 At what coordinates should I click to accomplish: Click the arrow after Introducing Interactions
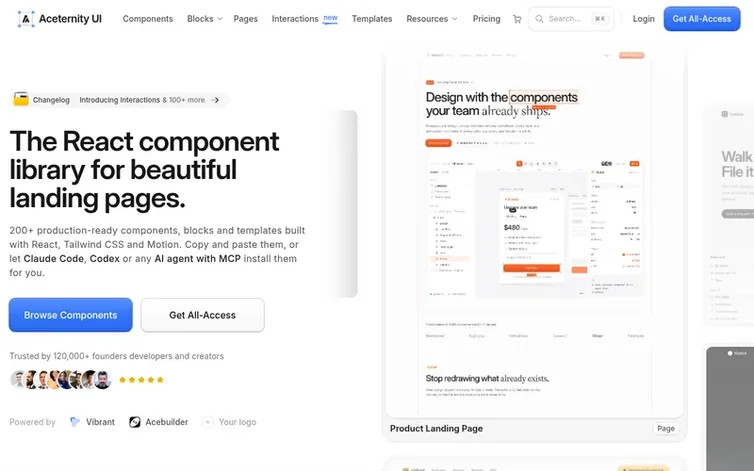(x=215, y=100)
